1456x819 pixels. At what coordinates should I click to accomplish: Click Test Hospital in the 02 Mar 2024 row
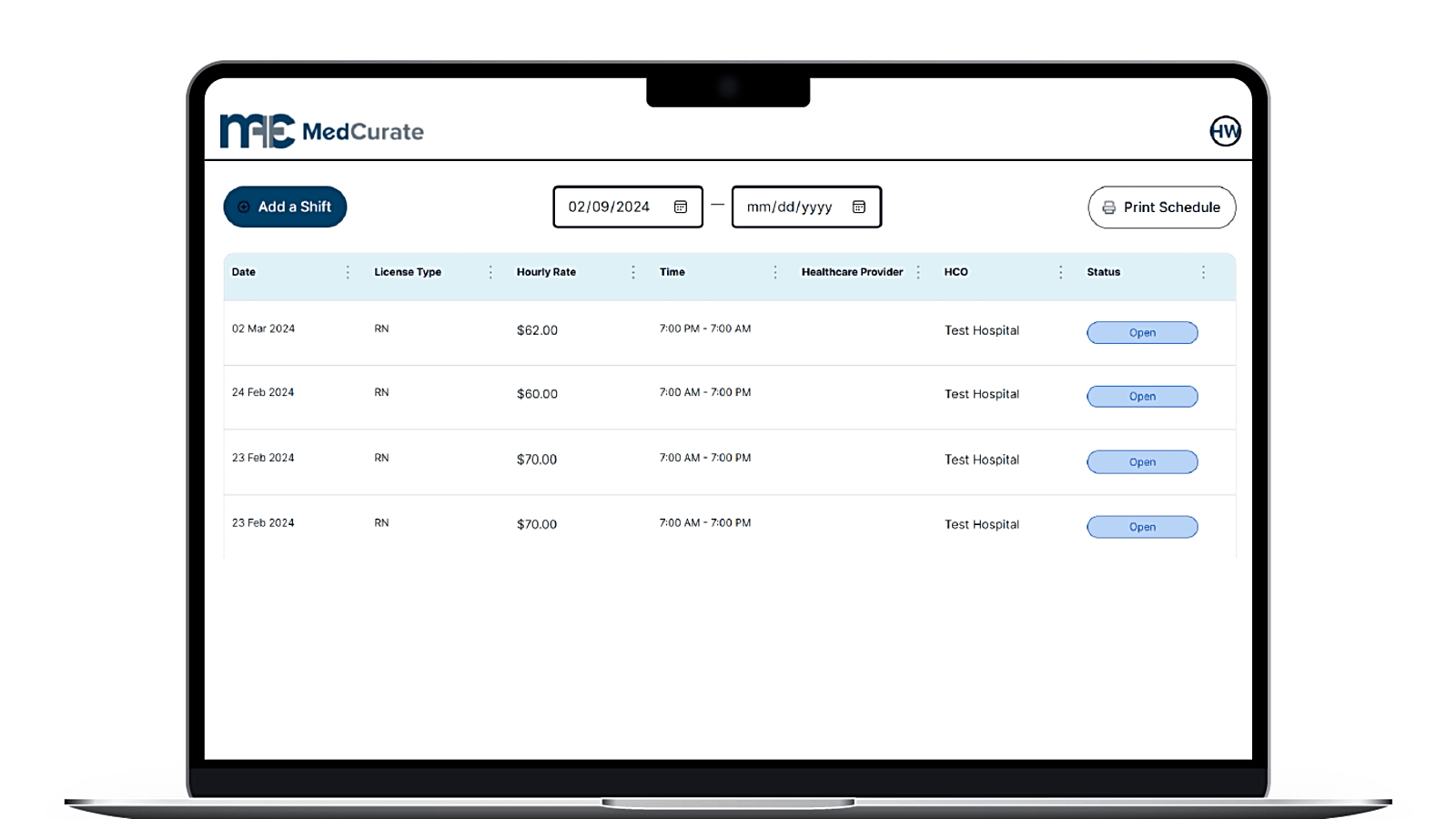tap(982, 330)
